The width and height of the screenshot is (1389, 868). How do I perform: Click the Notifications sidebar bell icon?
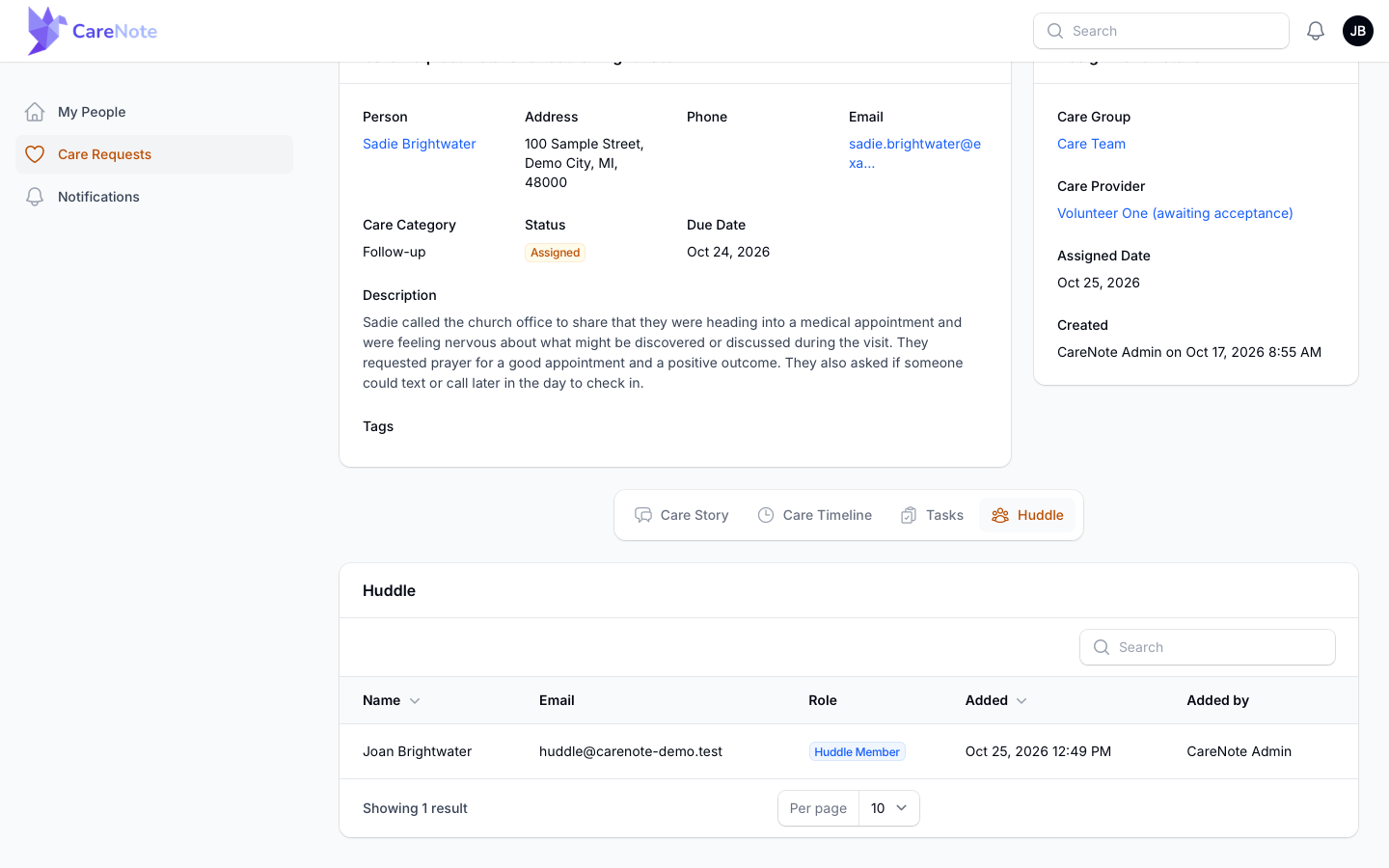pos(35,197)
